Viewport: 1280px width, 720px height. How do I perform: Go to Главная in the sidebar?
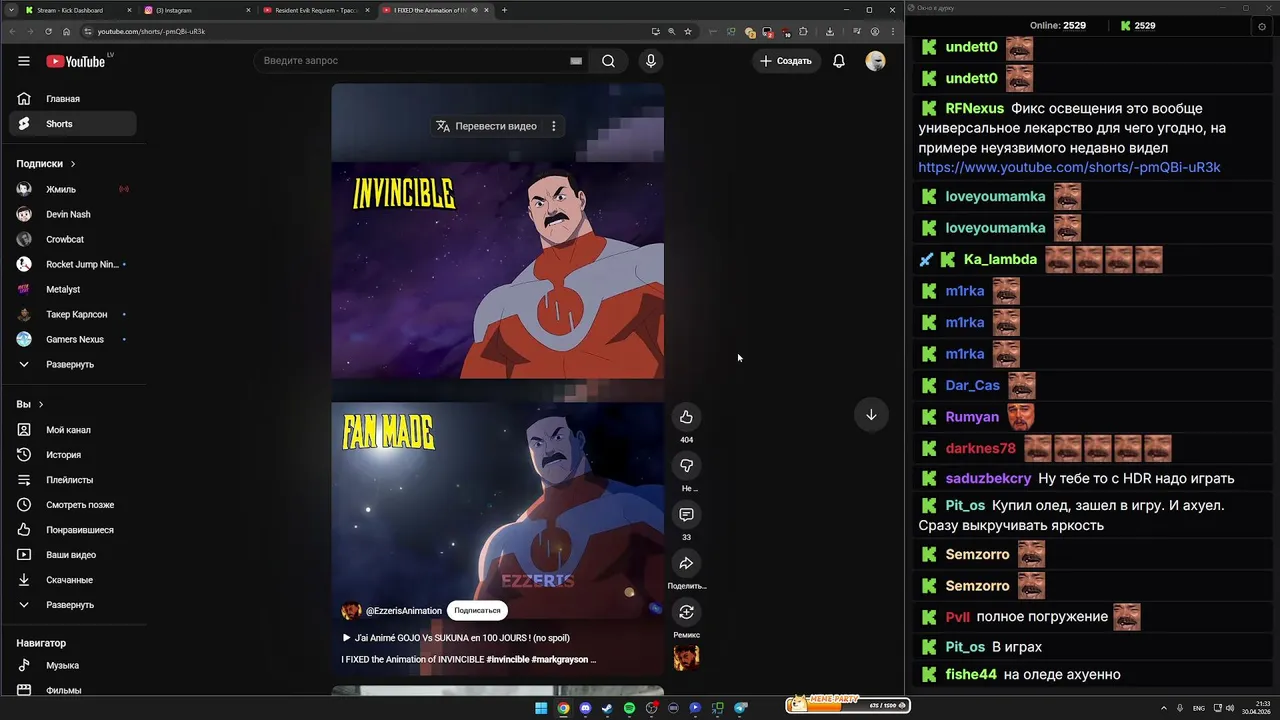coord(73,99)
